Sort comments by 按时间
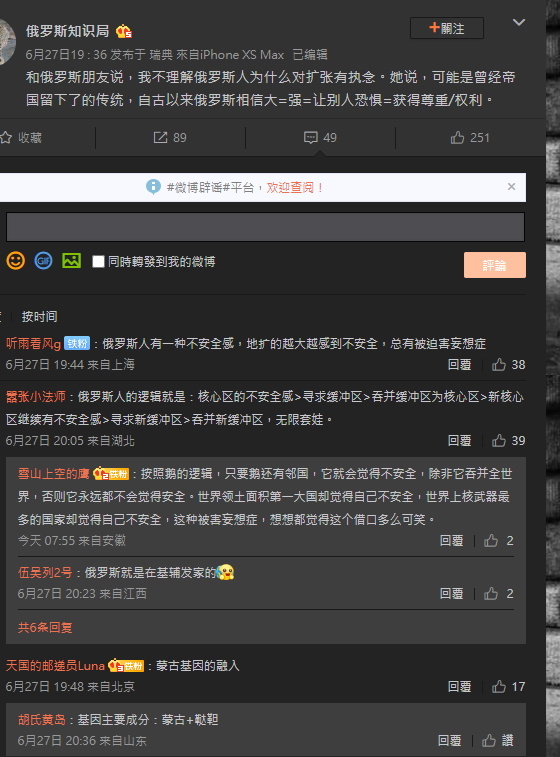 [39, 317]
